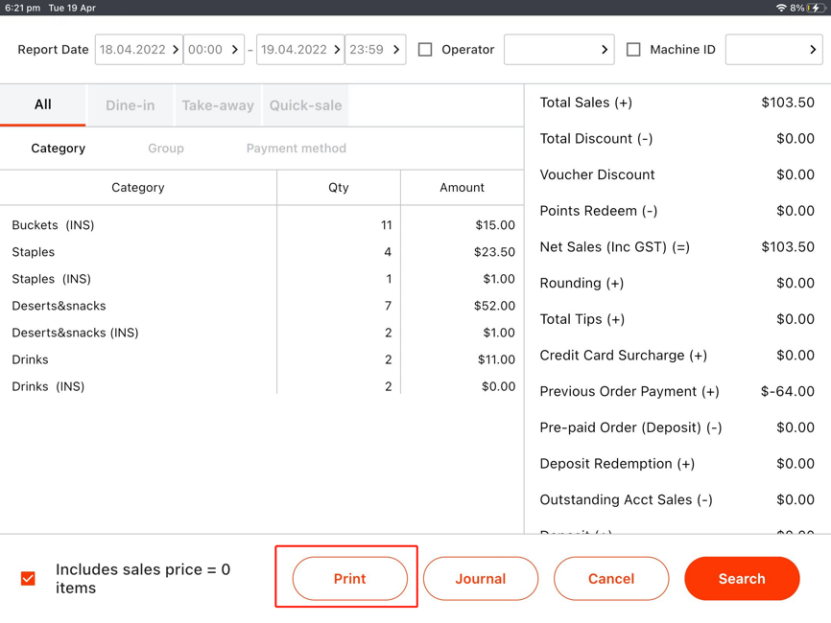Run the report with Search

(x=741, y=578)
